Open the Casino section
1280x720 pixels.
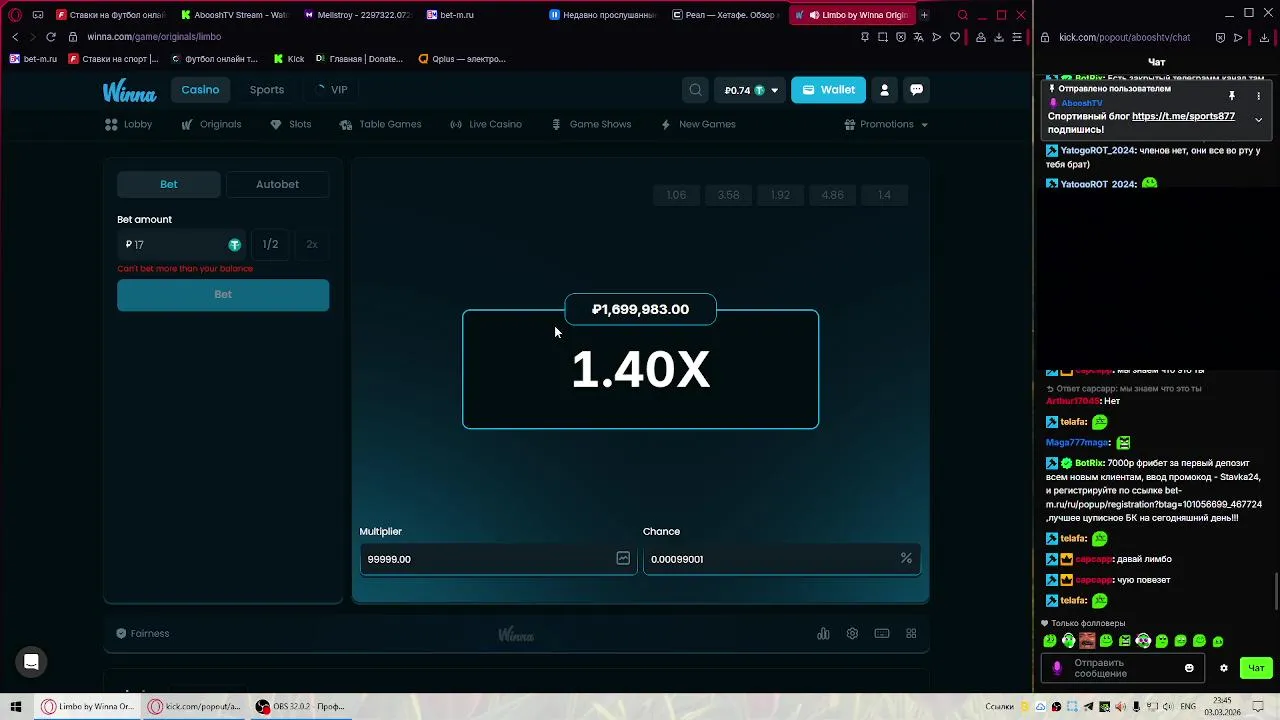pos(200,90)
